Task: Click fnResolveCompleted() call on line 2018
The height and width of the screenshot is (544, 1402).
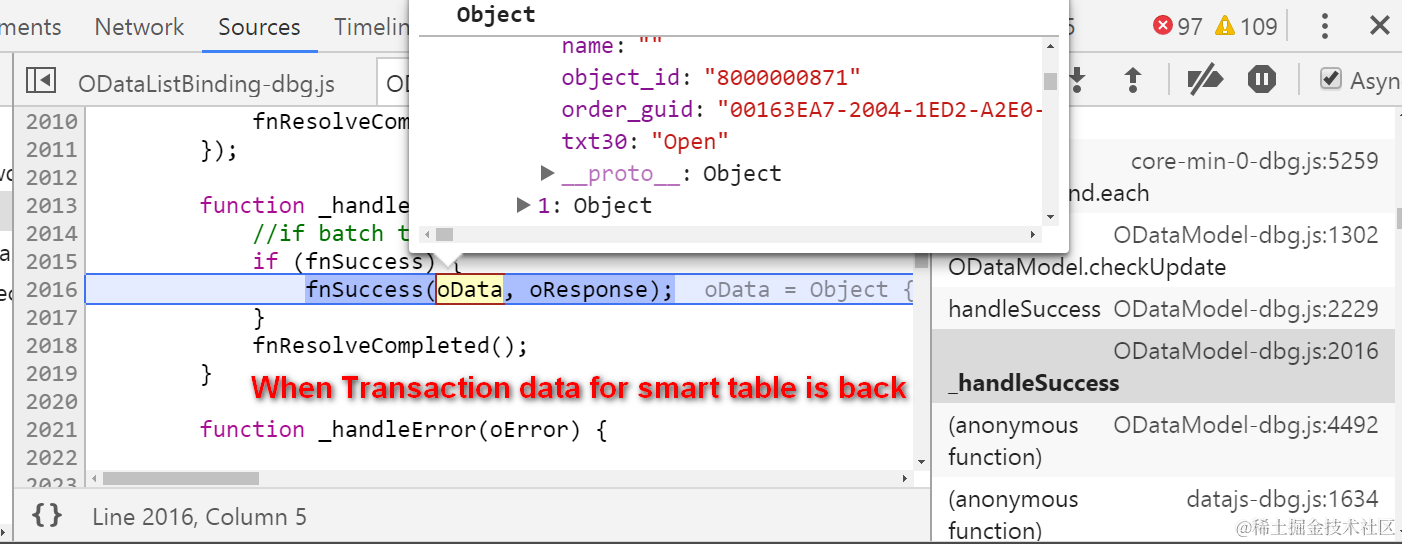Action: click(x=390, y=346)
